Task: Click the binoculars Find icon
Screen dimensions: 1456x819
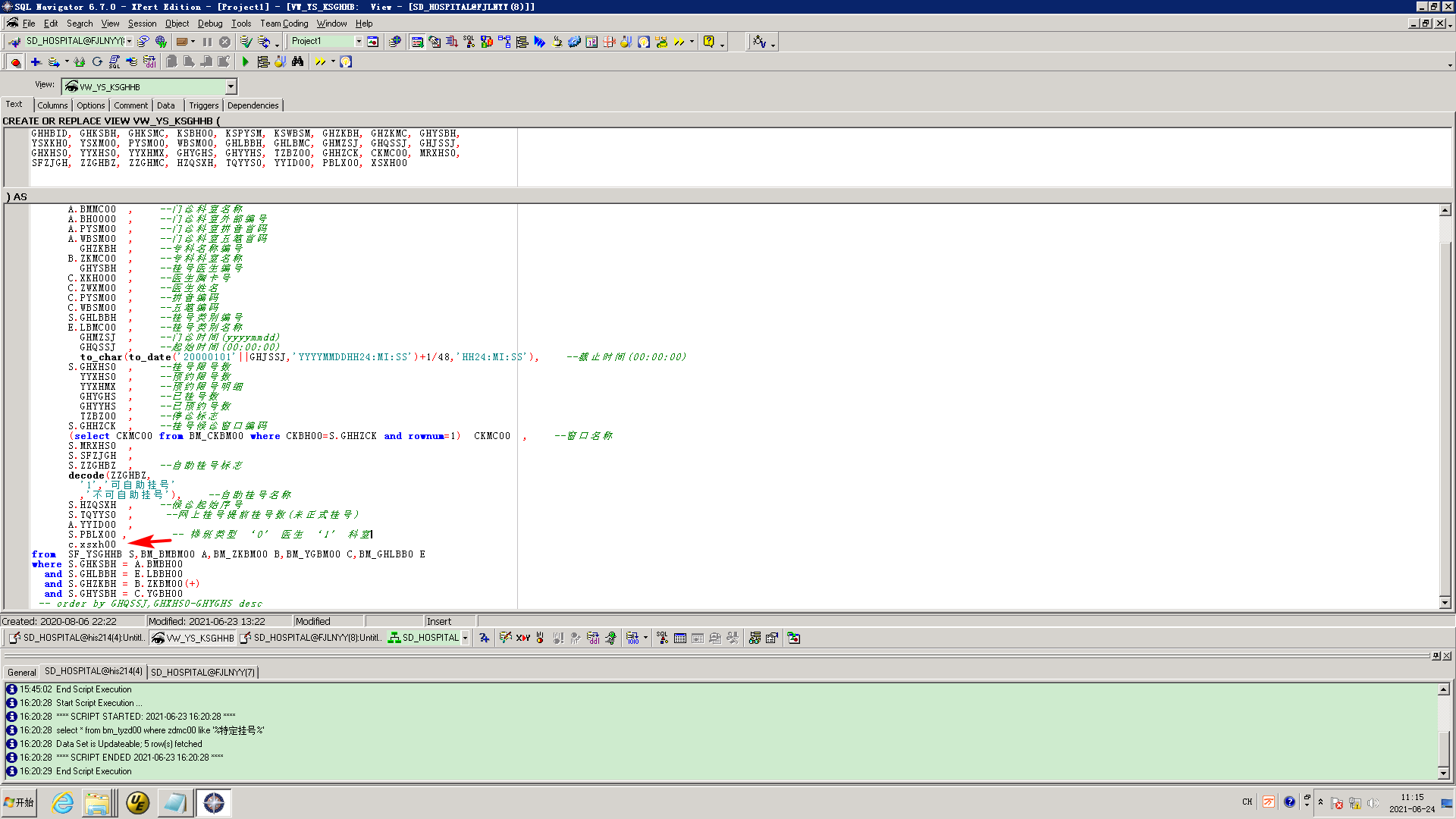Action: (297, 61)
